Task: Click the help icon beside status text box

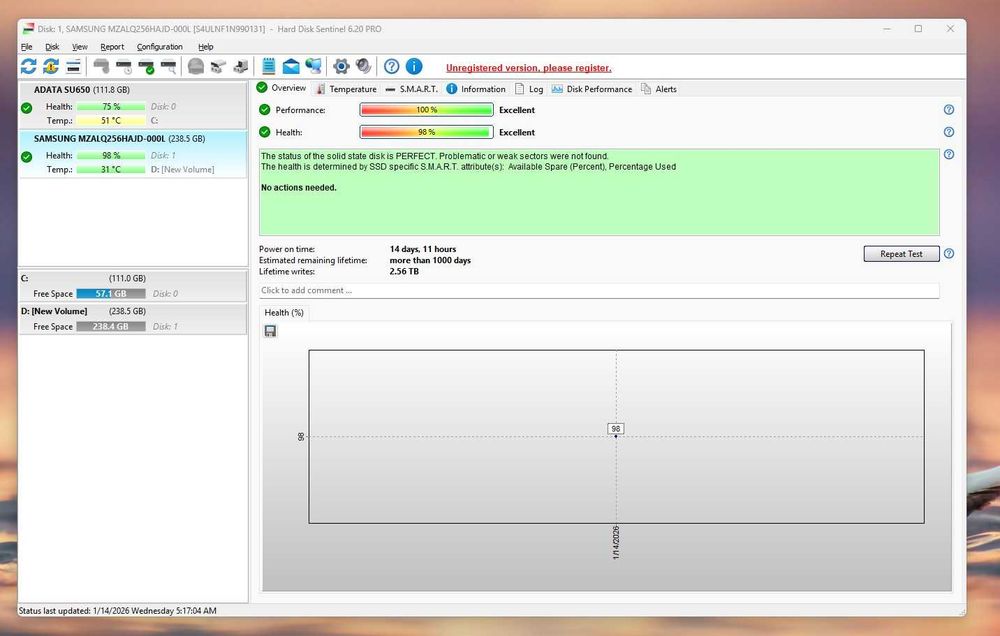Action: tap(949, 154)
